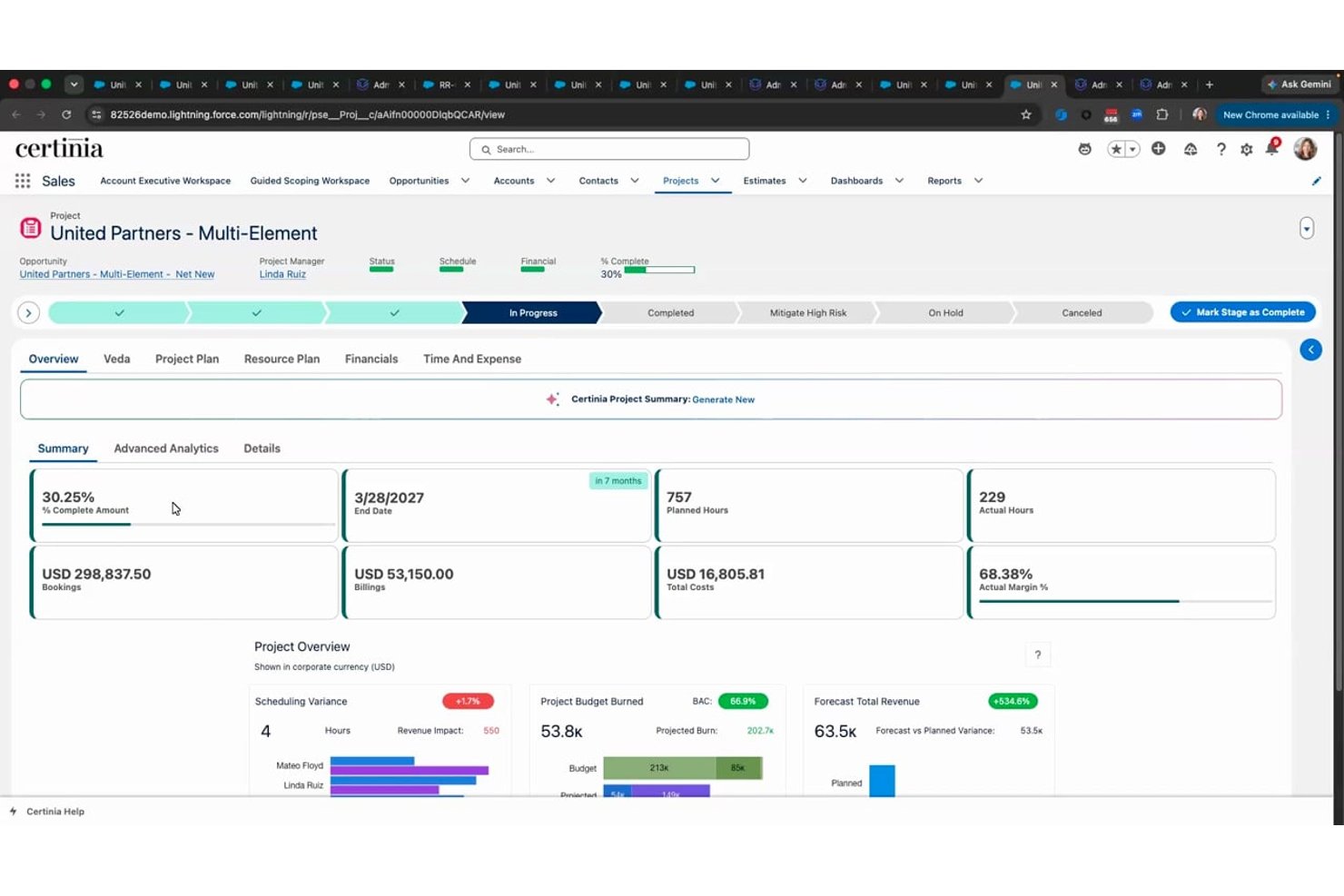Open the Setup gear icon
The height and width of the screenshot is (896, 1344).
[1247, 149]
